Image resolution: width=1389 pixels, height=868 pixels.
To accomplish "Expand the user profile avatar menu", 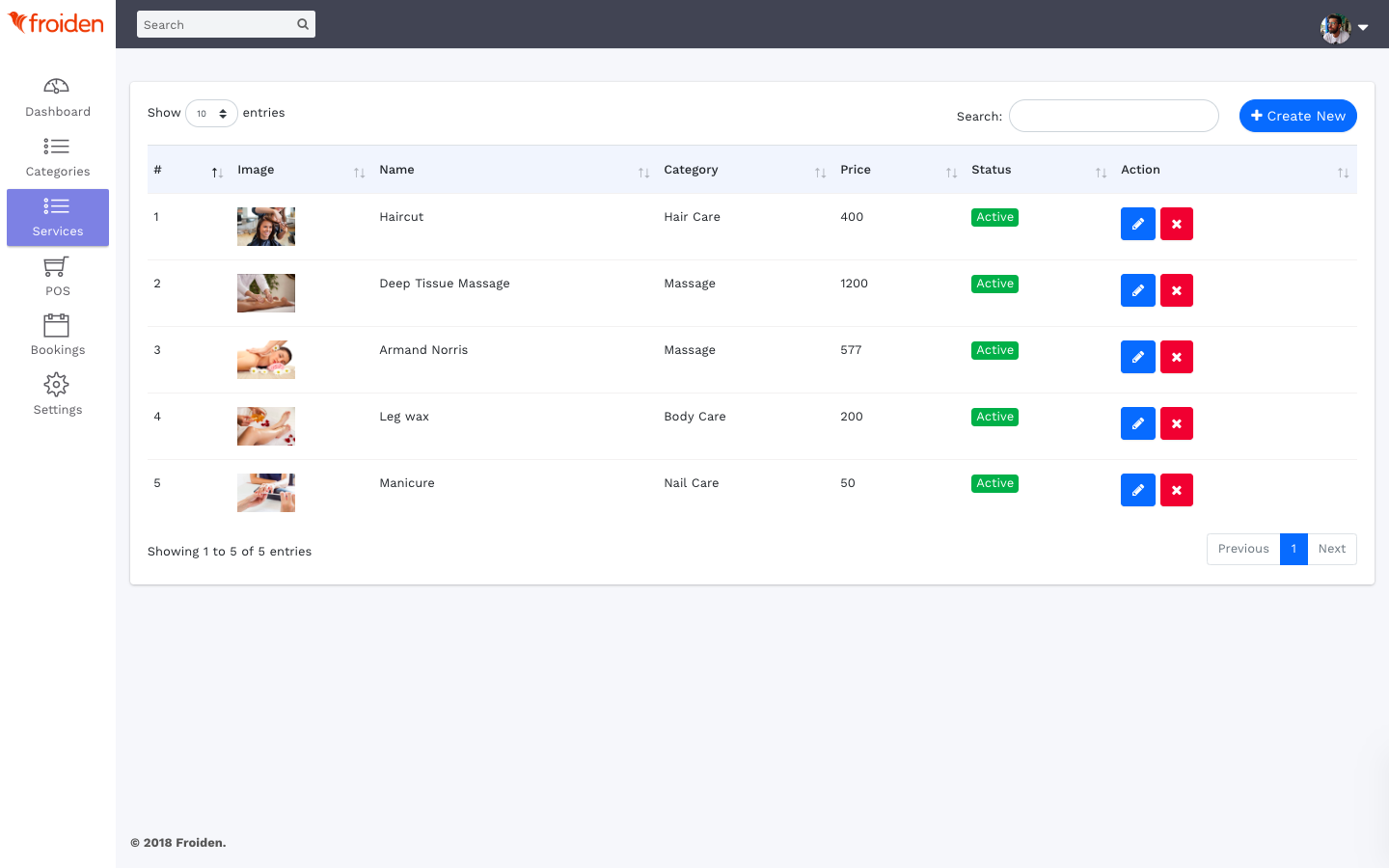I will tap(1344, 28).
